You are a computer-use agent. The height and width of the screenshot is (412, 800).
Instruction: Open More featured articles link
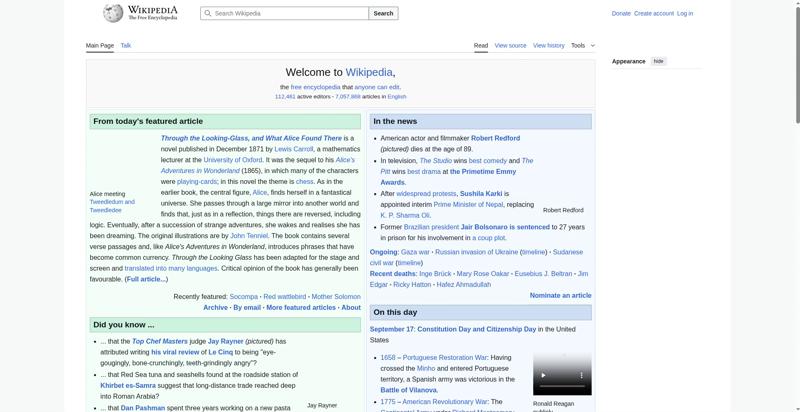click(301, 307)
